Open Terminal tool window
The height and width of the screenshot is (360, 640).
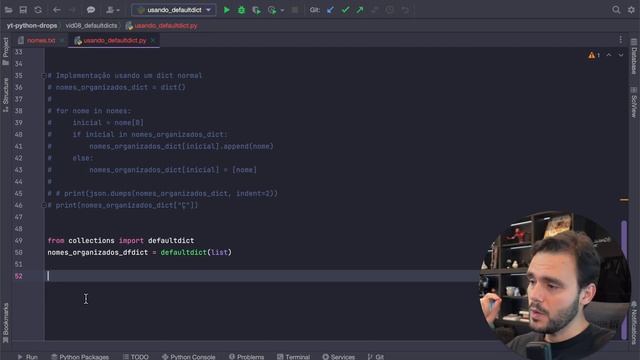pyautogui.click(x=293, y=357)
